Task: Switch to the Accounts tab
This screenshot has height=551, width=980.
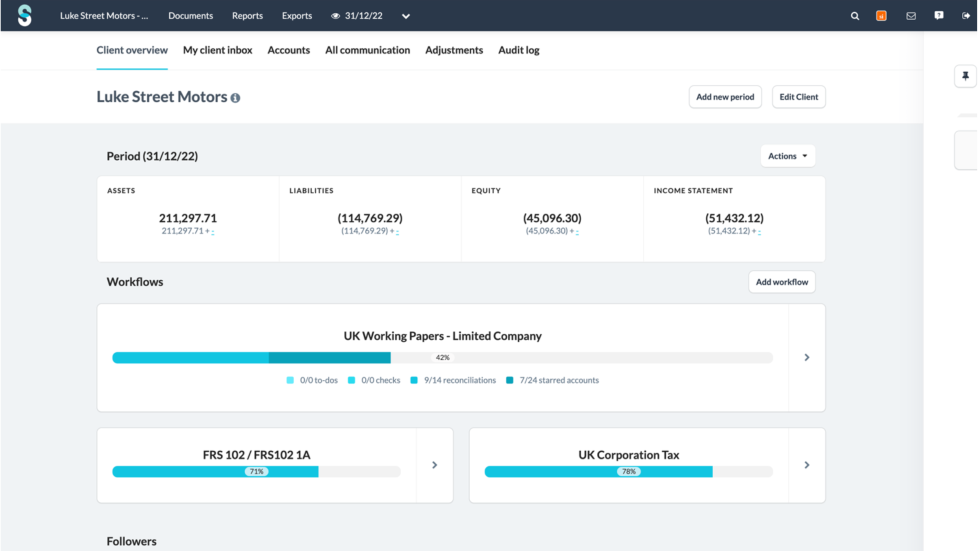Action: (288, 50)
